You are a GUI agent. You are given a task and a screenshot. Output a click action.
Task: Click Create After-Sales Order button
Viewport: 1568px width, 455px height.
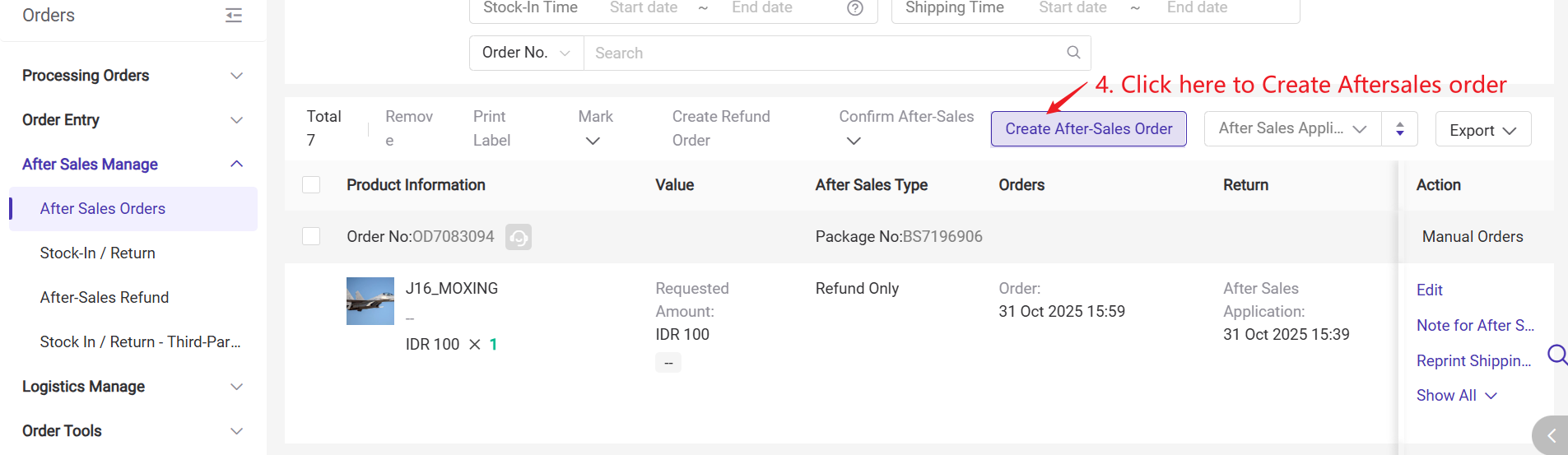pos(1088,129)
